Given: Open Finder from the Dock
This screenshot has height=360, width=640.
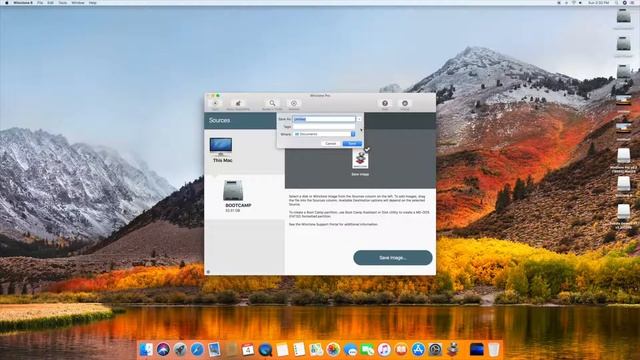Looking at the screenshot, I should click(146, 350).
